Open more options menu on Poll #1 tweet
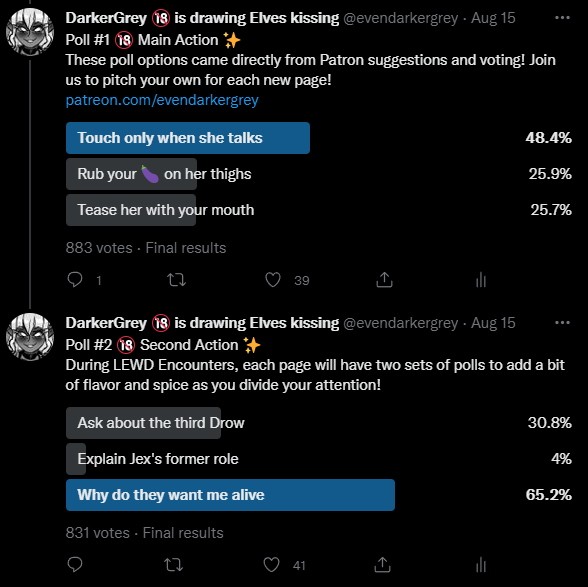Screen dimensions: 588x587 point(562,18)
